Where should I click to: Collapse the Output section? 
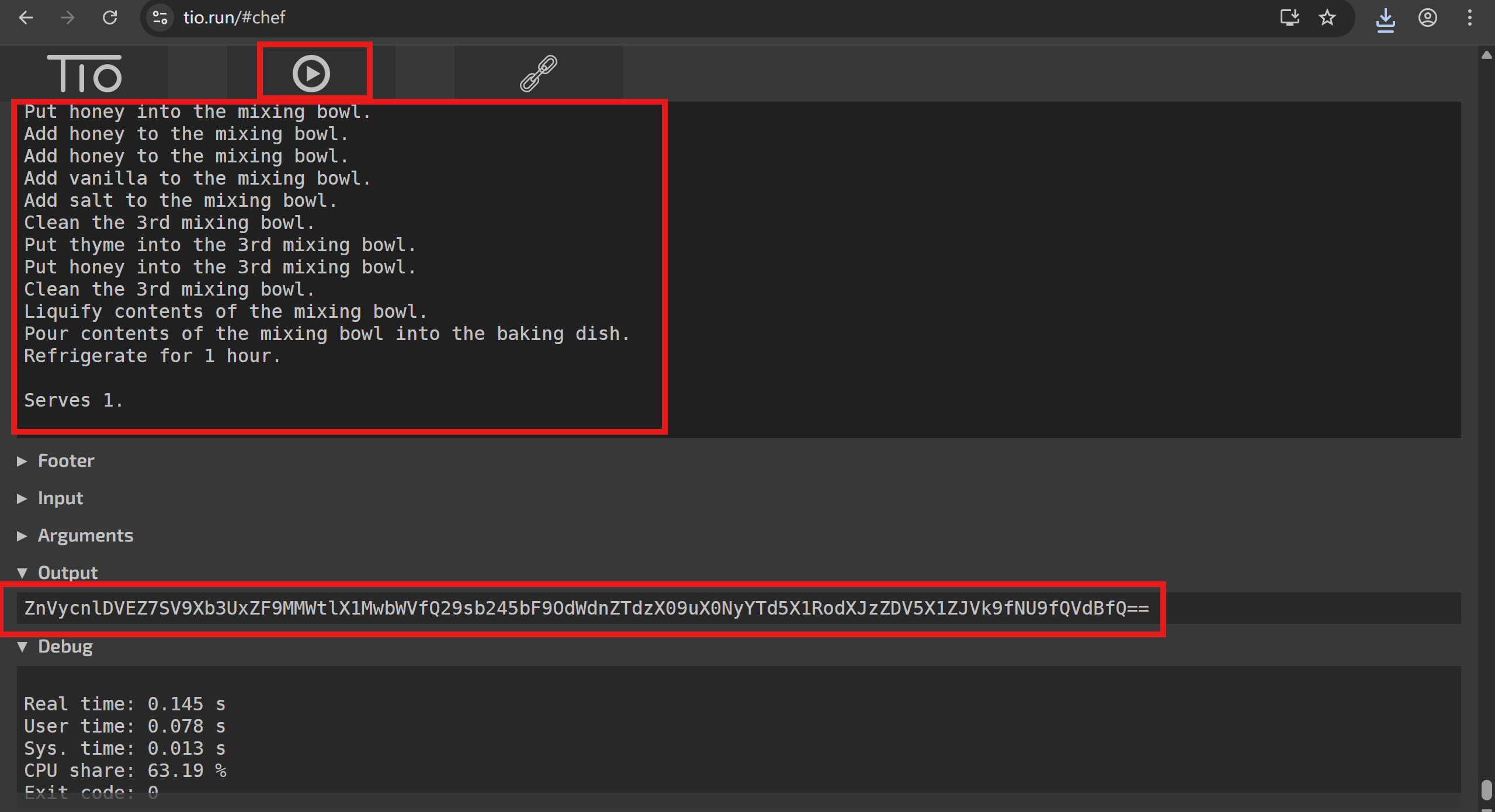pos(57,573)
